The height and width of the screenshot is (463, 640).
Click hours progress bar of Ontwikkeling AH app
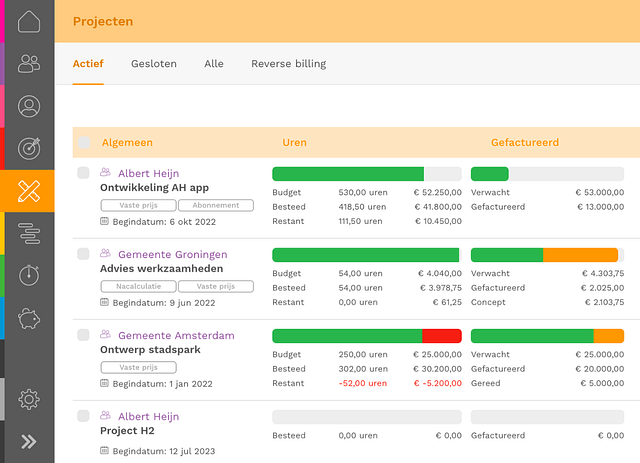(367, 174)
